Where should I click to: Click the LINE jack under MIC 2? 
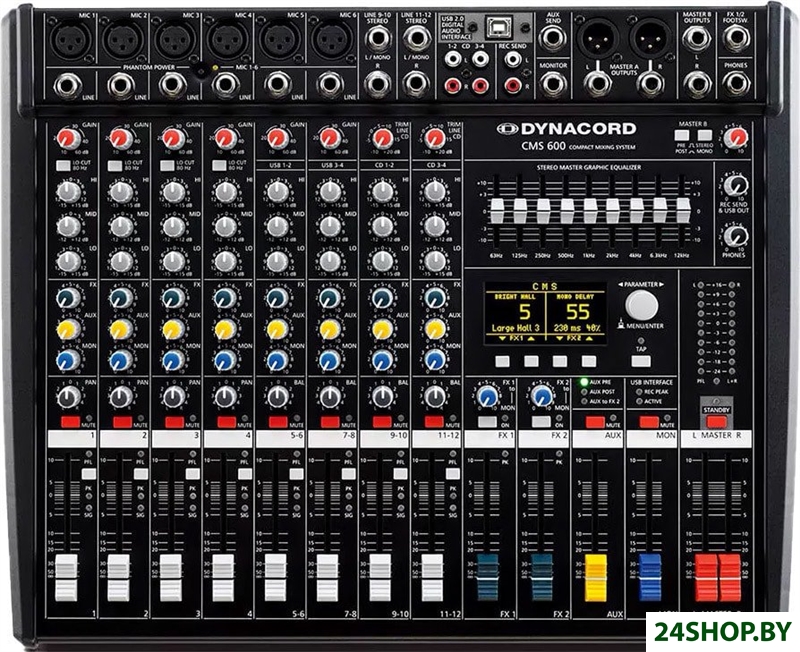[121, 85]
